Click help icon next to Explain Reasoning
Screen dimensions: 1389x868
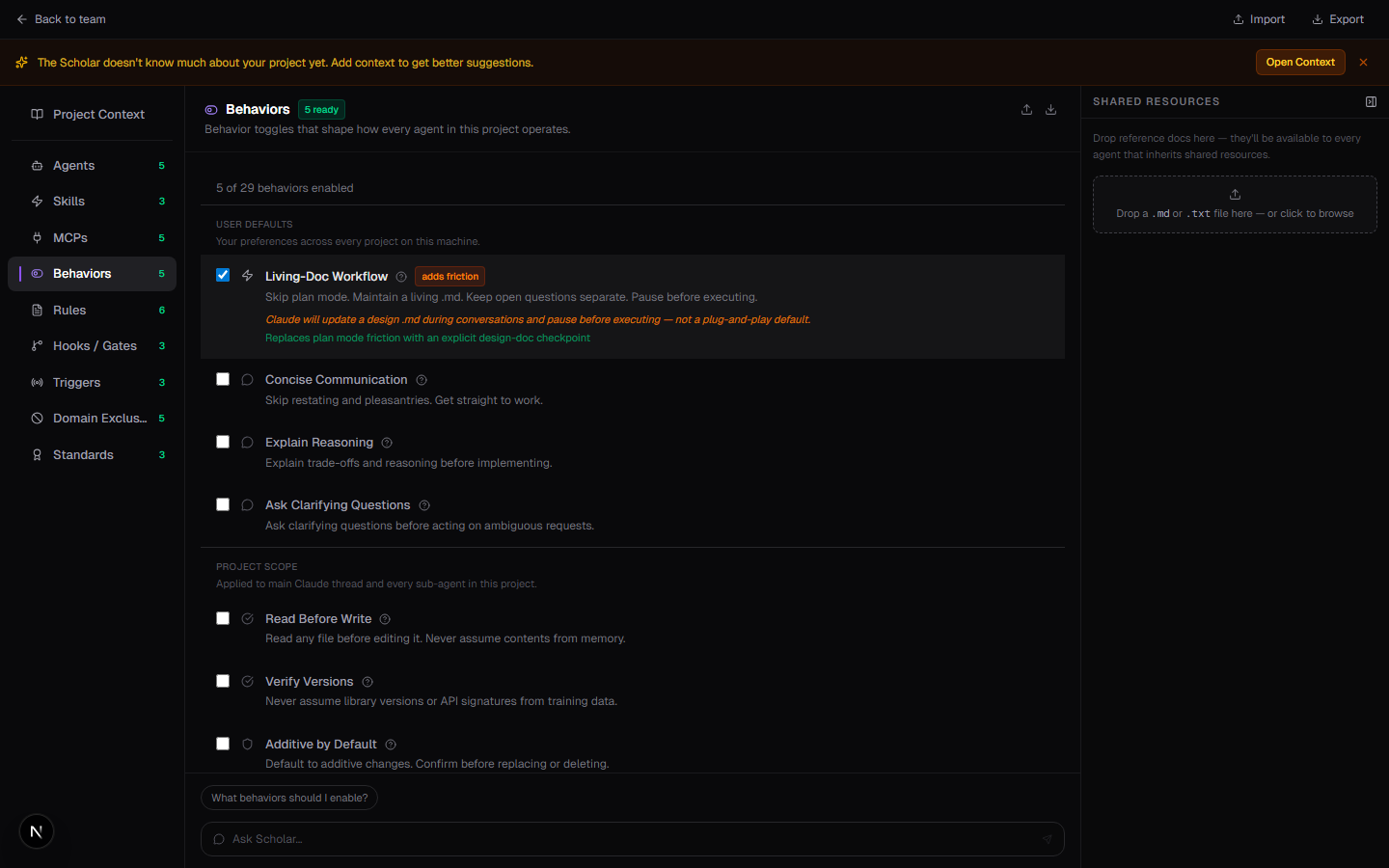tap(387, 443)
